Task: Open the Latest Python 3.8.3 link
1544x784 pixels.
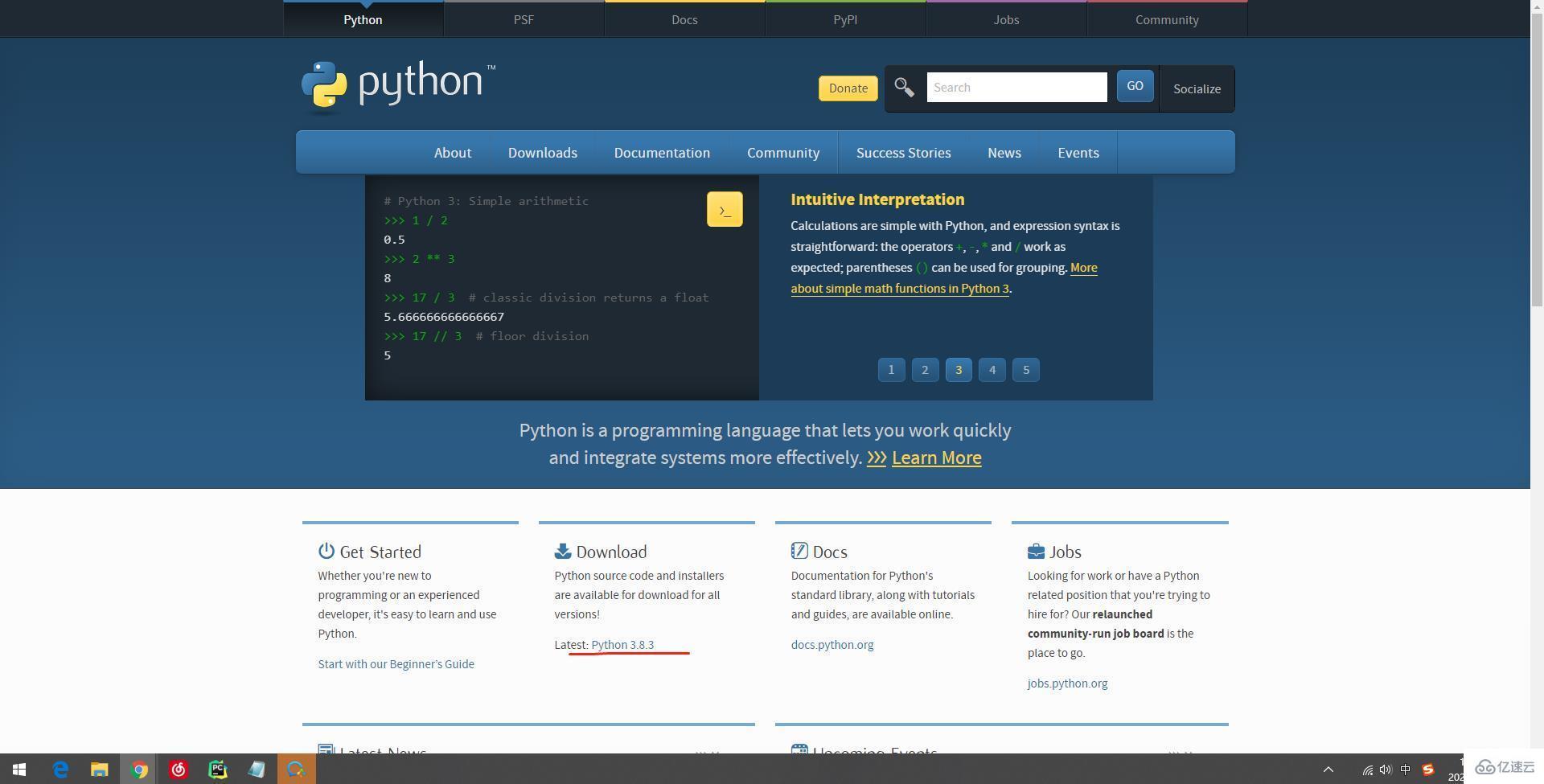Action: coord(622,645)
